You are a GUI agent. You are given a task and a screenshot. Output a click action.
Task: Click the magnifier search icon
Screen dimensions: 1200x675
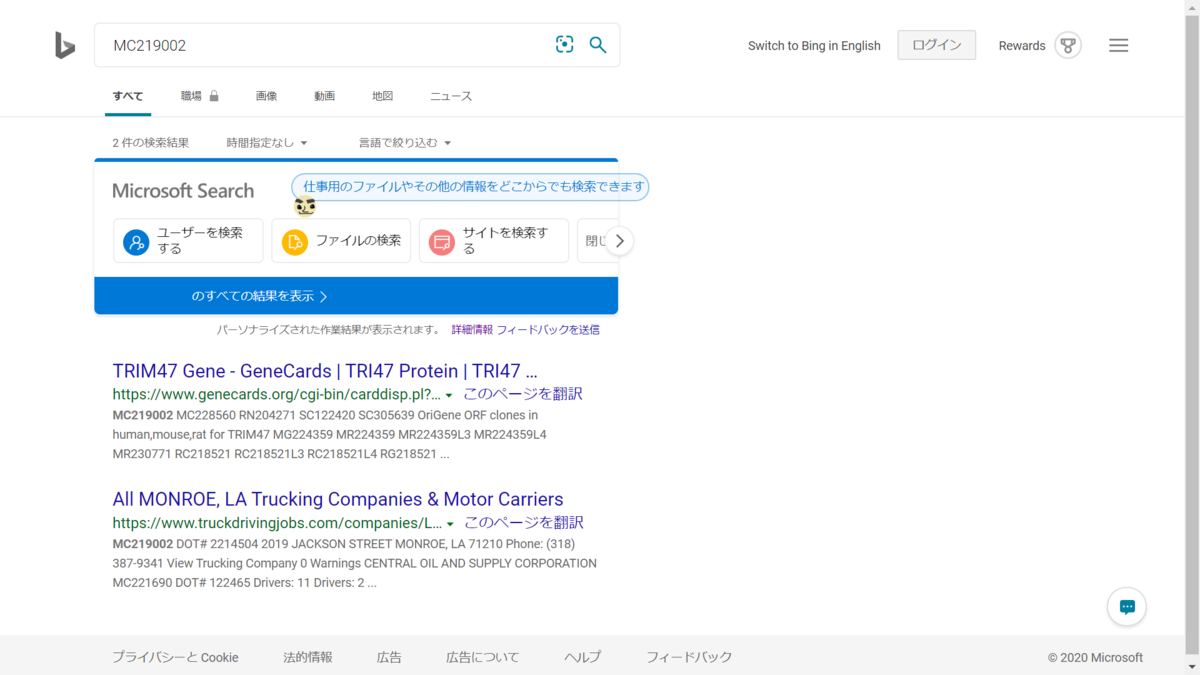coord(598,45)
